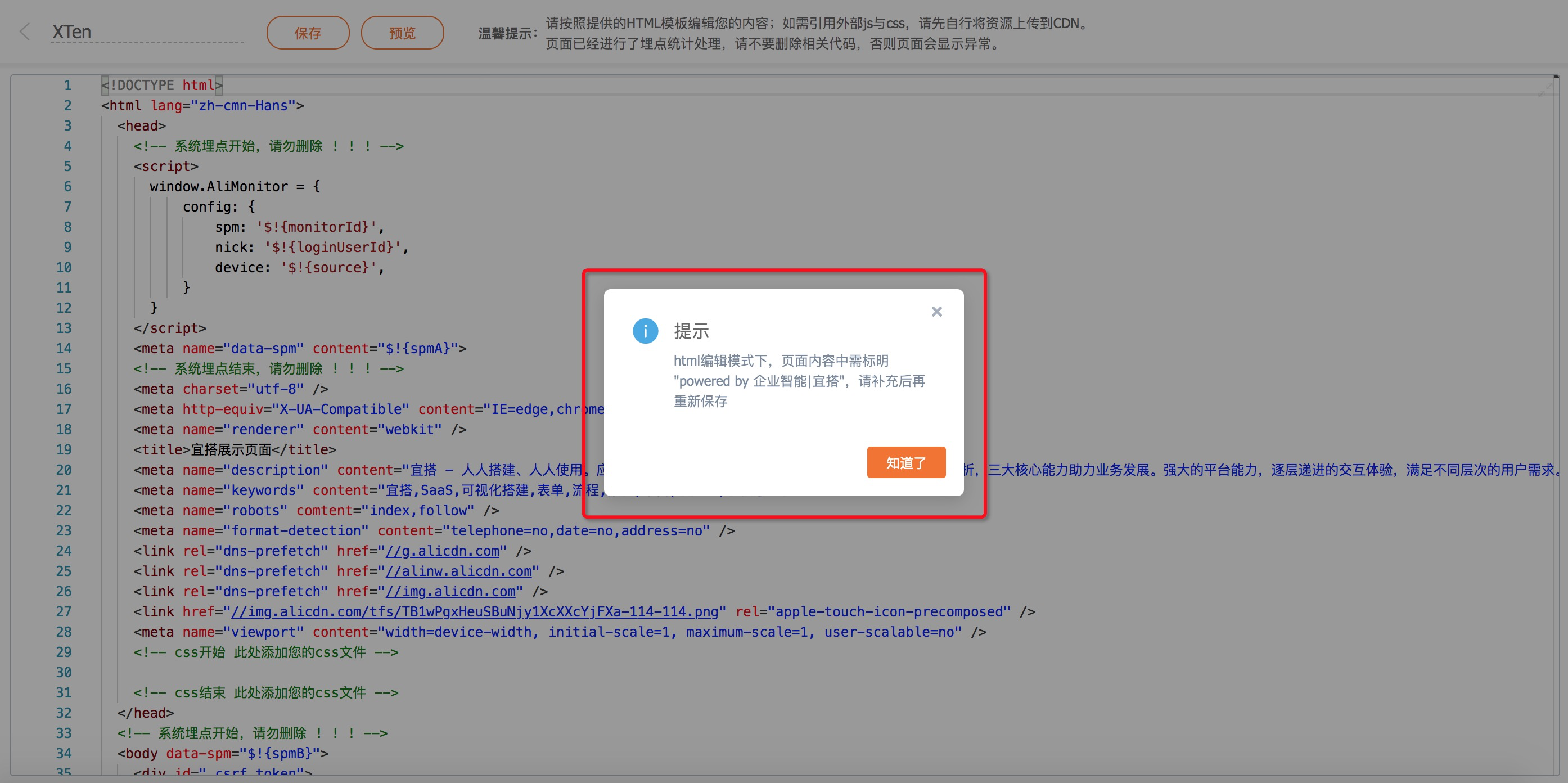Viewport: 1568px width, 783px height.
Task: Place cursor on the DOCTYPE html line
Action: coord(162,85)
